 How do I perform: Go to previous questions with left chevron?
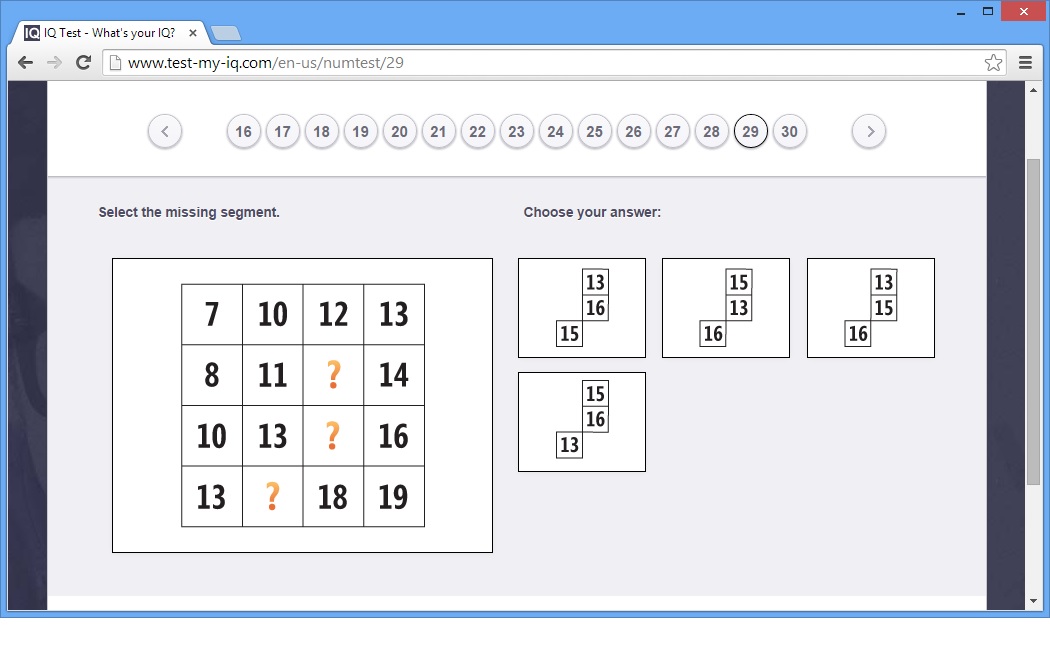pyautogui.click(x=165, y=131)
